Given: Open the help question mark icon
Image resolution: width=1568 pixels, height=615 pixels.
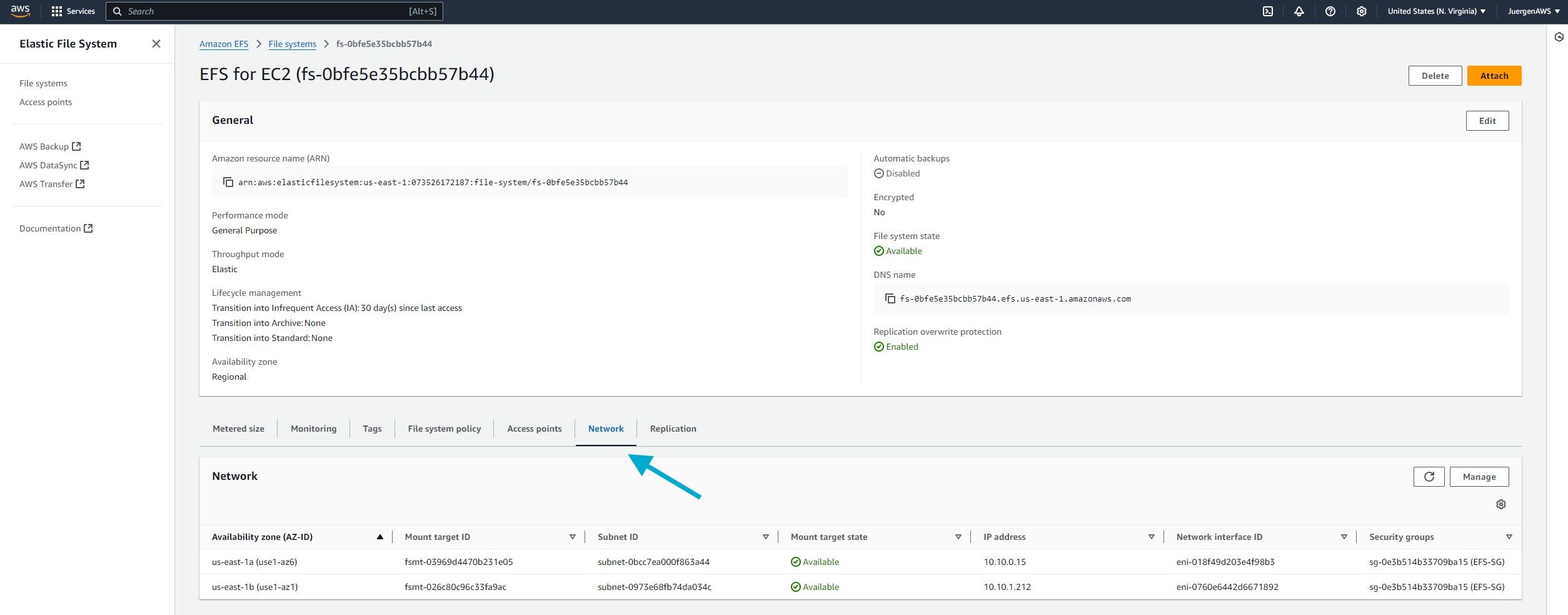Looking at the screenshot, I should click(1330, 11).
